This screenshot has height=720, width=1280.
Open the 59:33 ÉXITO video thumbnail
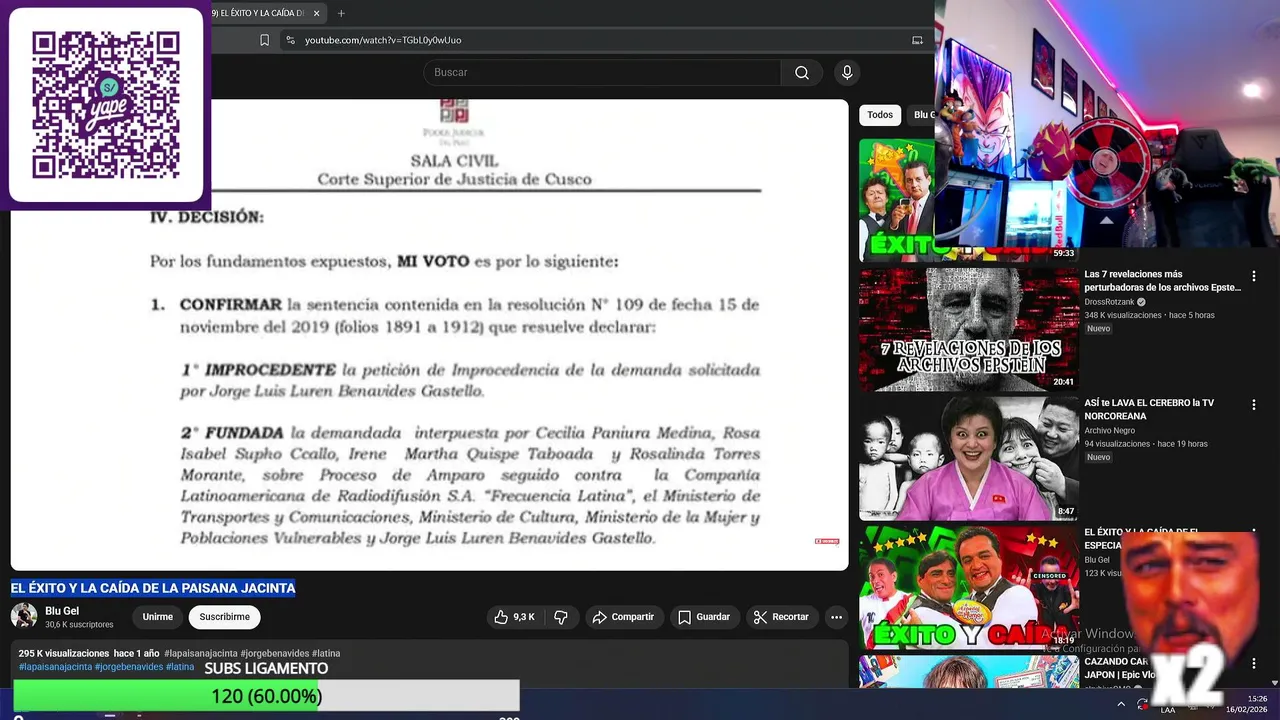click(897, 200)
